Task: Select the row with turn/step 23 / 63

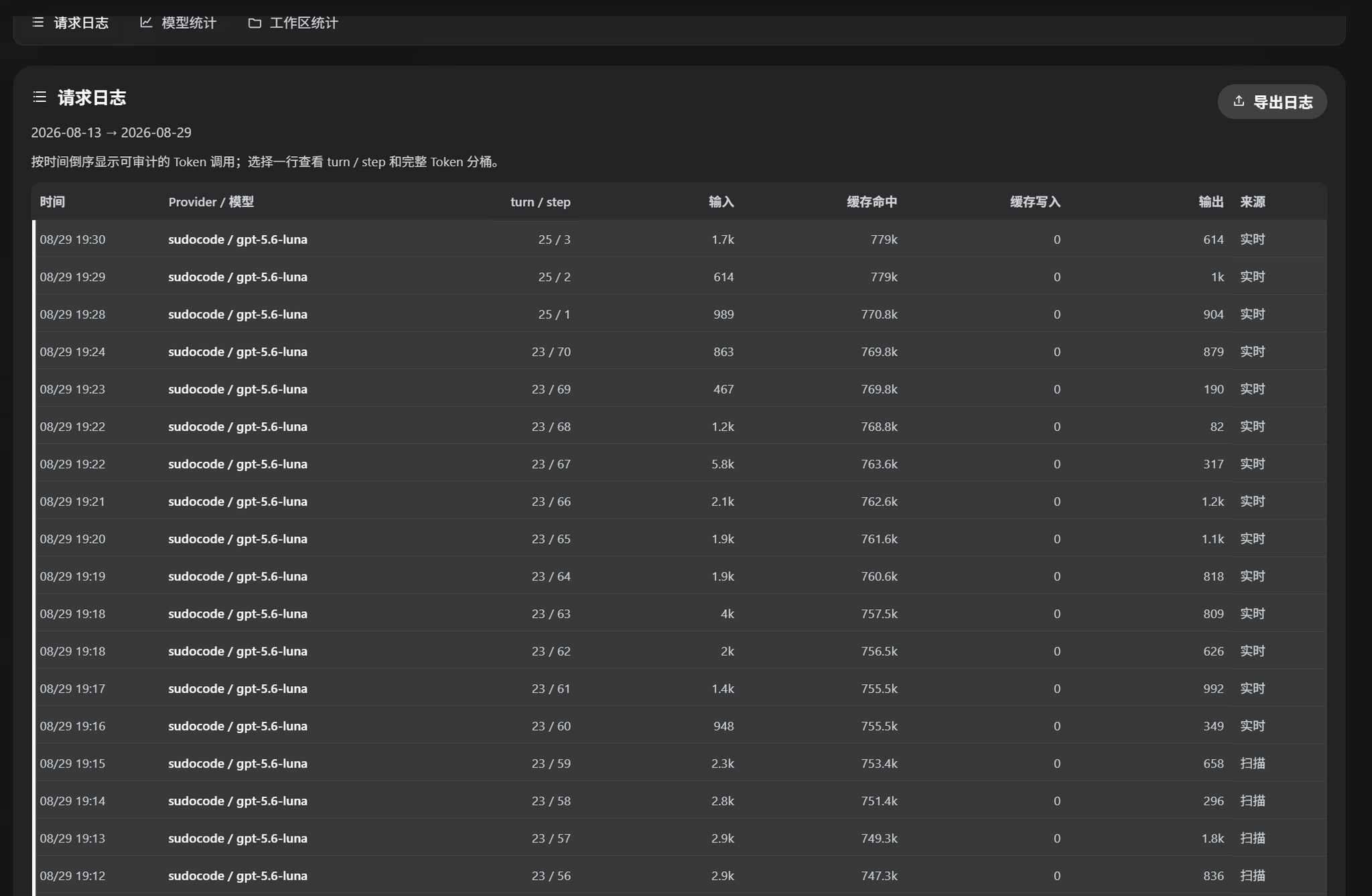Action: pos(679,614)
